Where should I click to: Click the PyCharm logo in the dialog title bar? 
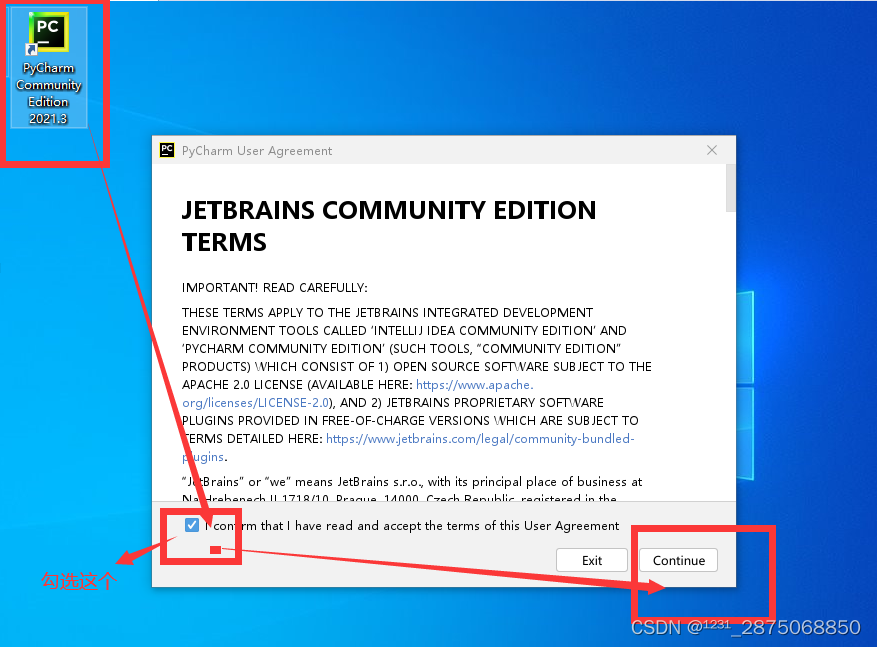167,150
